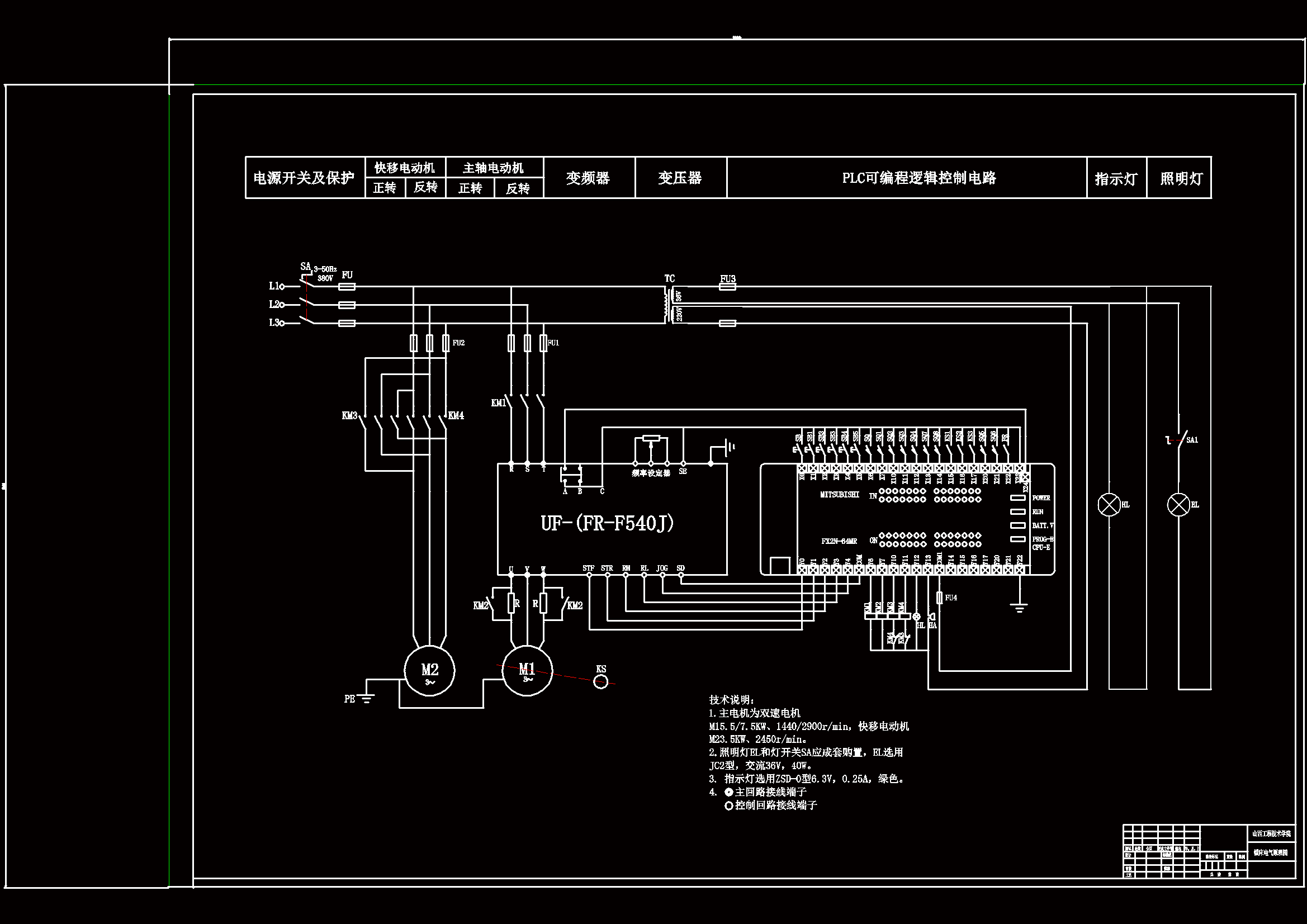Select the KS speed relay circle
The height and width of the screenshot is (924, 1307).
click(x=600, y=681)
